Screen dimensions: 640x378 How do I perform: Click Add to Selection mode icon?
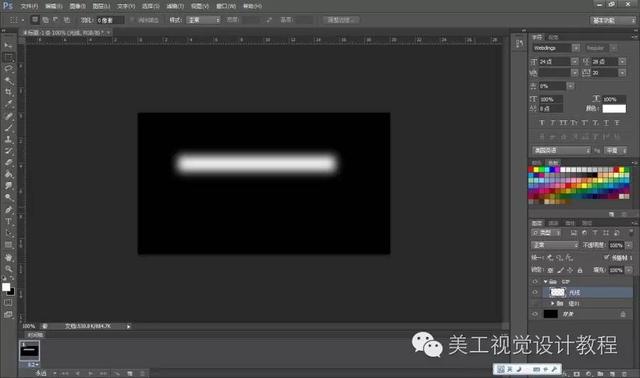click(x=45, y=20)
